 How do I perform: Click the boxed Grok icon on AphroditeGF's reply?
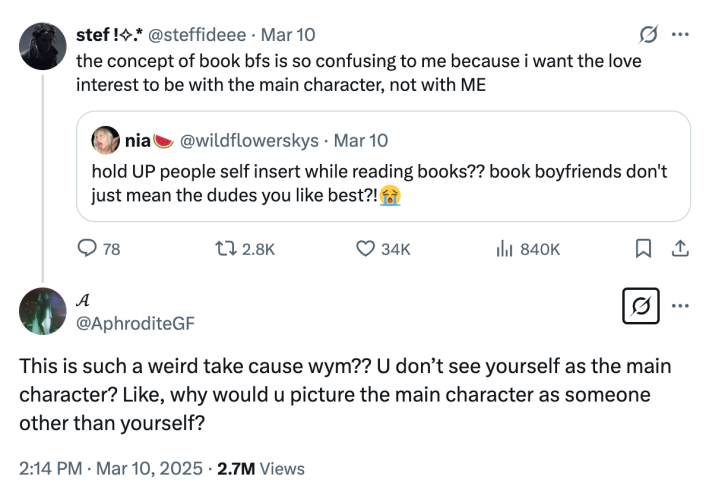(640, 307)
